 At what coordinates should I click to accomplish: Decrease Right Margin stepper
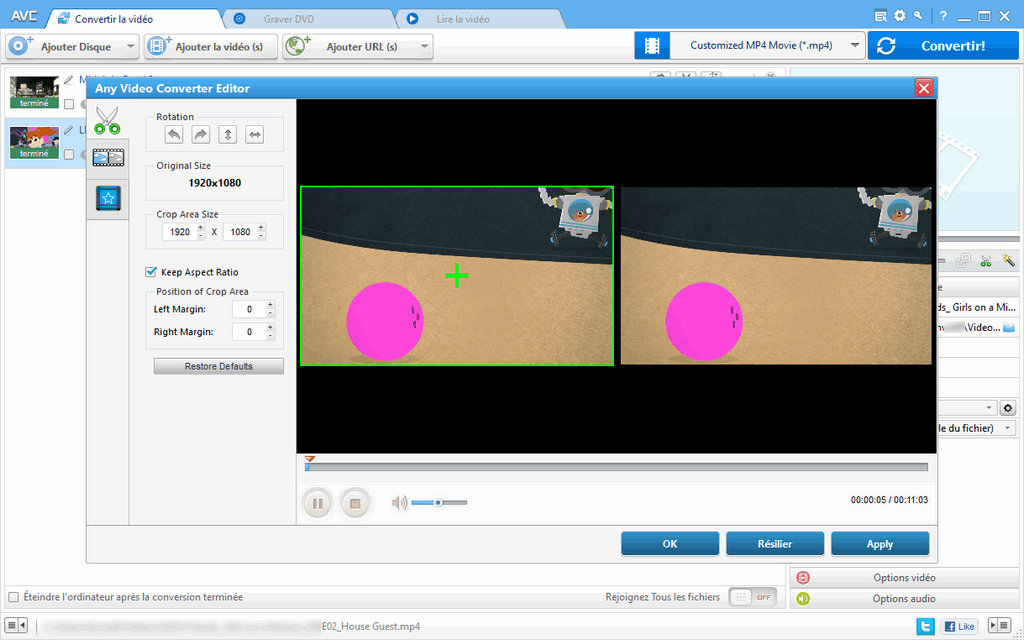pyautogui.click(x=270, y=336)
